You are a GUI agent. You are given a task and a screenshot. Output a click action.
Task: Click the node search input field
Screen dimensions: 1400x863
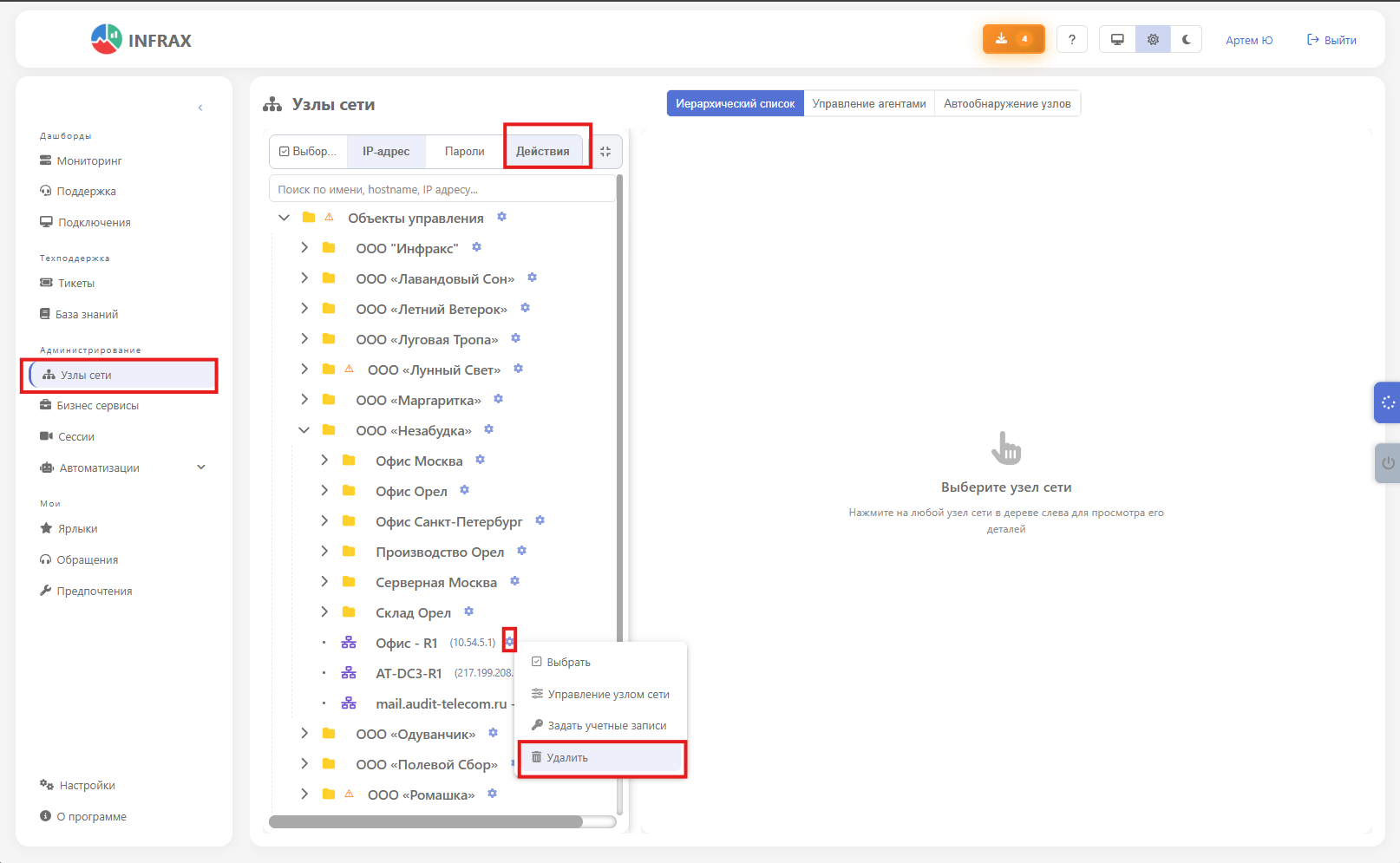click(442, 189)
